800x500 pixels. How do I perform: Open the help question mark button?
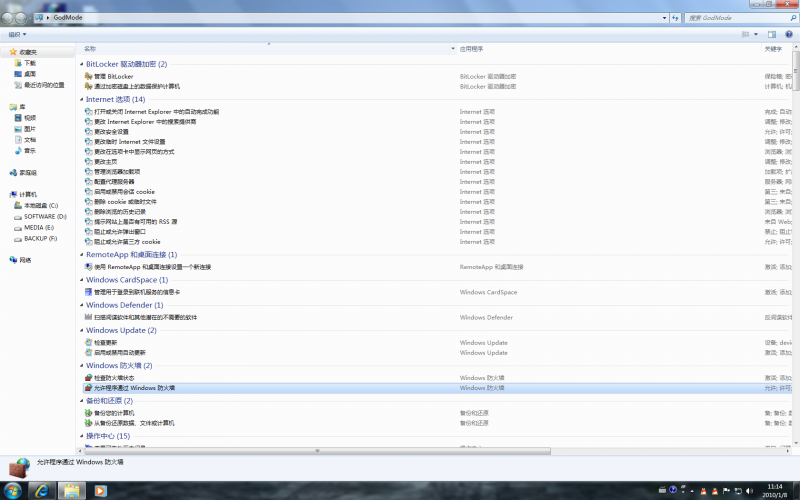coord(788,34)
